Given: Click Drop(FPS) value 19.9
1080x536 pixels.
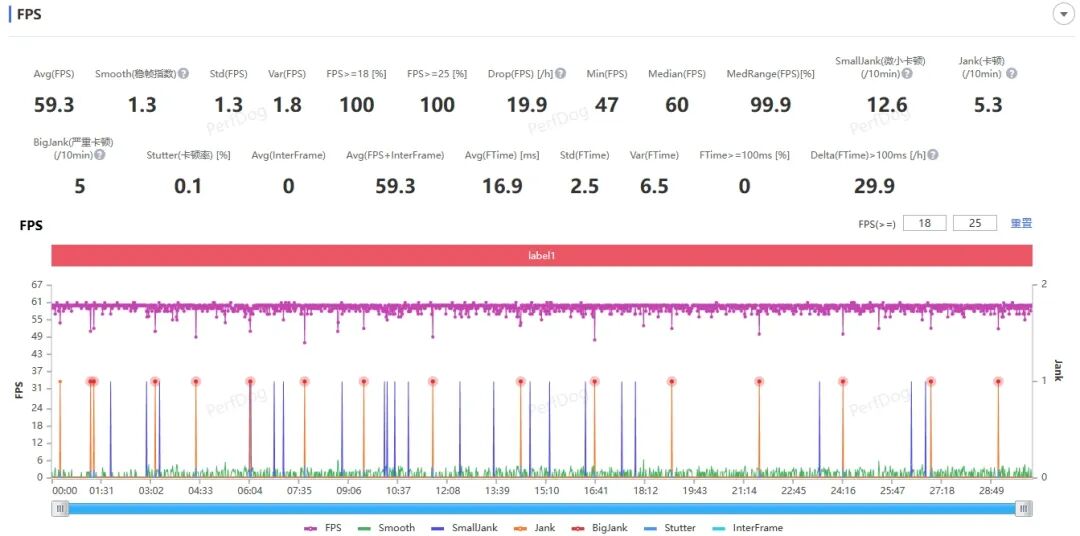Looking at the screenshot, I should [x=526, y=105].
